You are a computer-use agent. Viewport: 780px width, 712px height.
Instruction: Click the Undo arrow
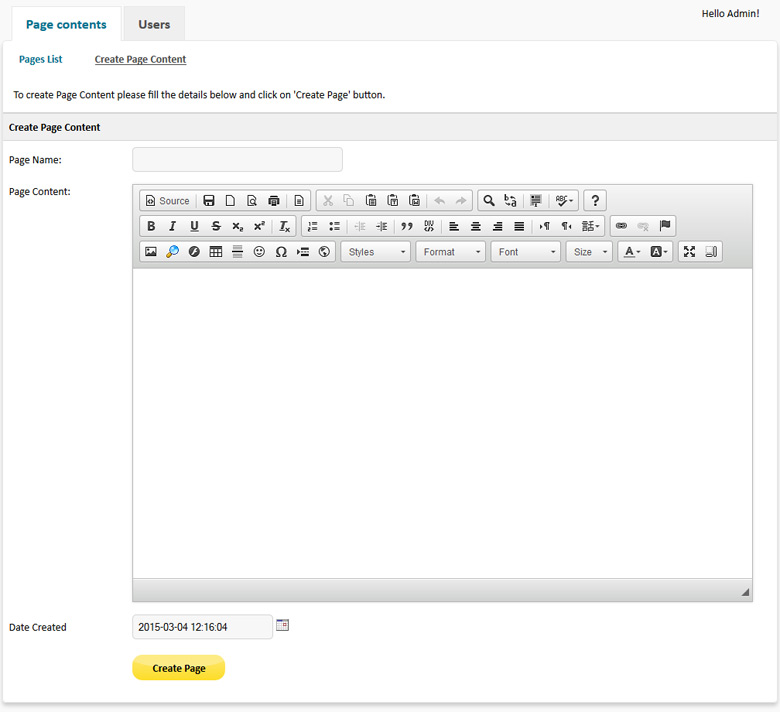[440, 201]
